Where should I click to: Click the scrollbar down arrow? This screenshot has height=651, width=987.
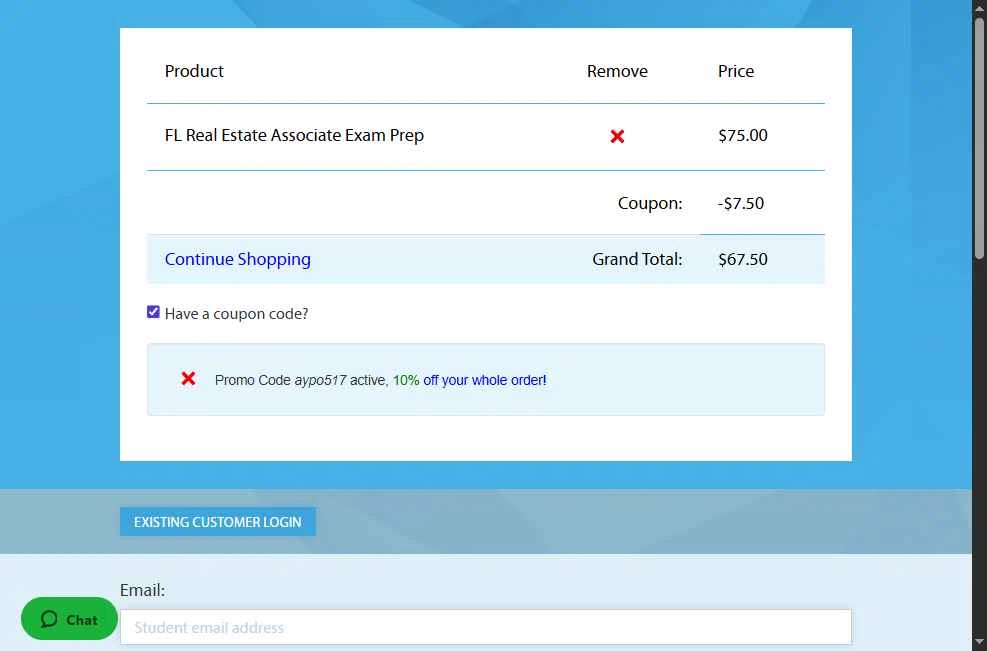(979, 643)
